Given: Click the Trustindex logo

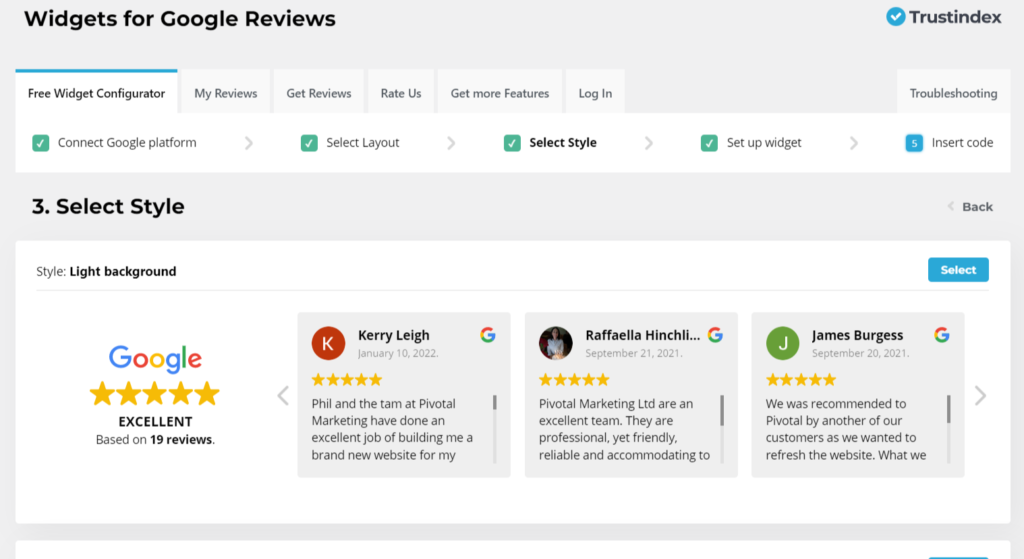Looking at the screenshot, I should [943, 17].
